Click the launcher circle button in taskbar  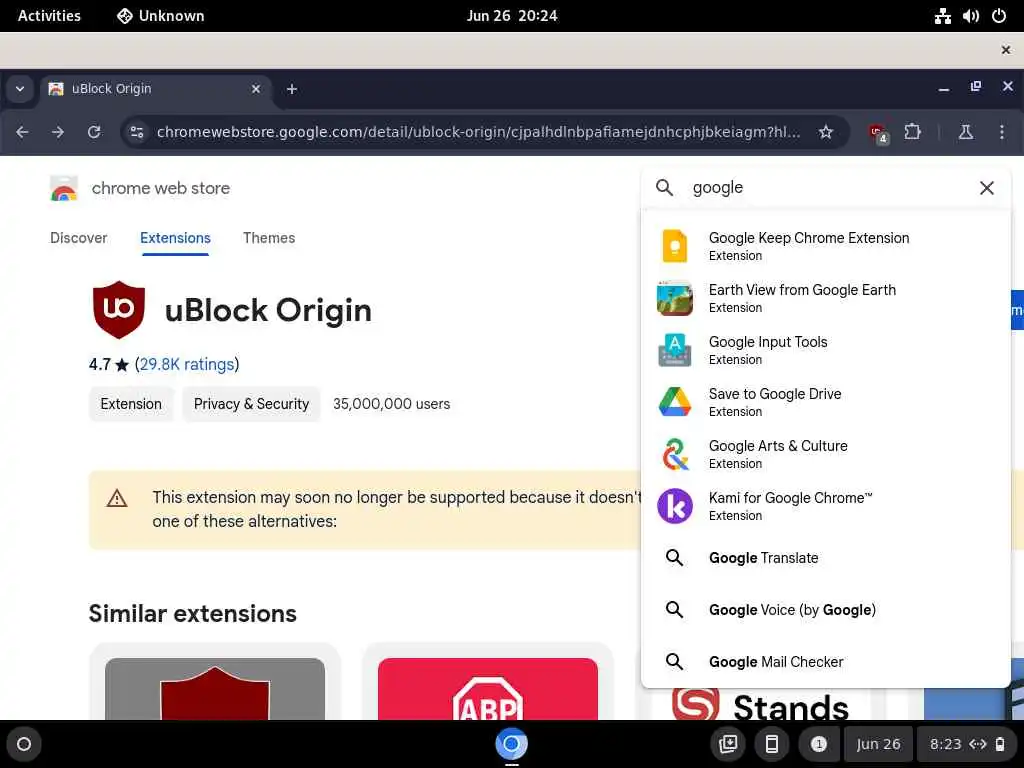pos(24,744)
